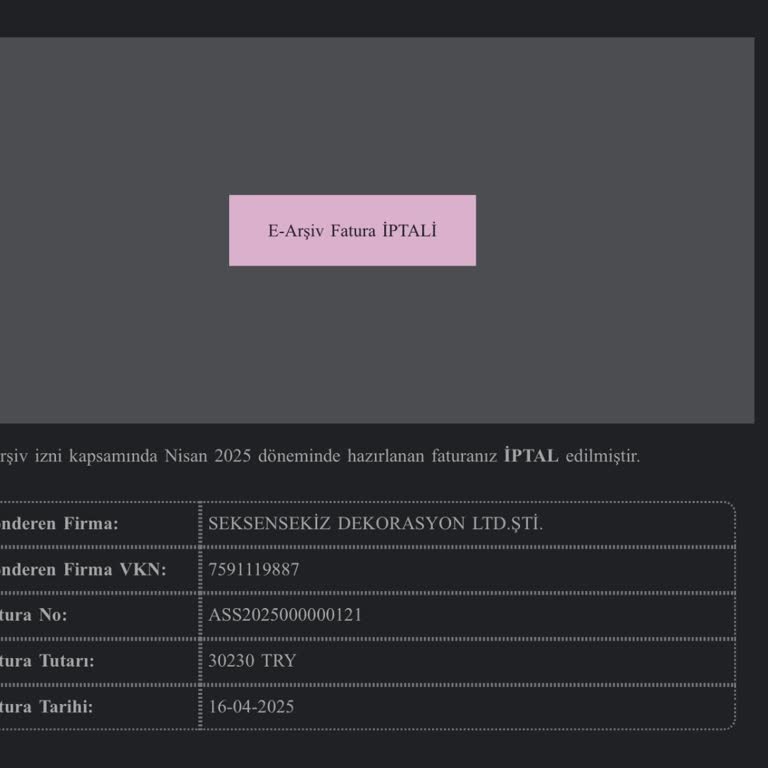Click the word hazırlanan in the notice sentence
The image size is (768, 768).
pyautogui.click(x=383, y=456)
